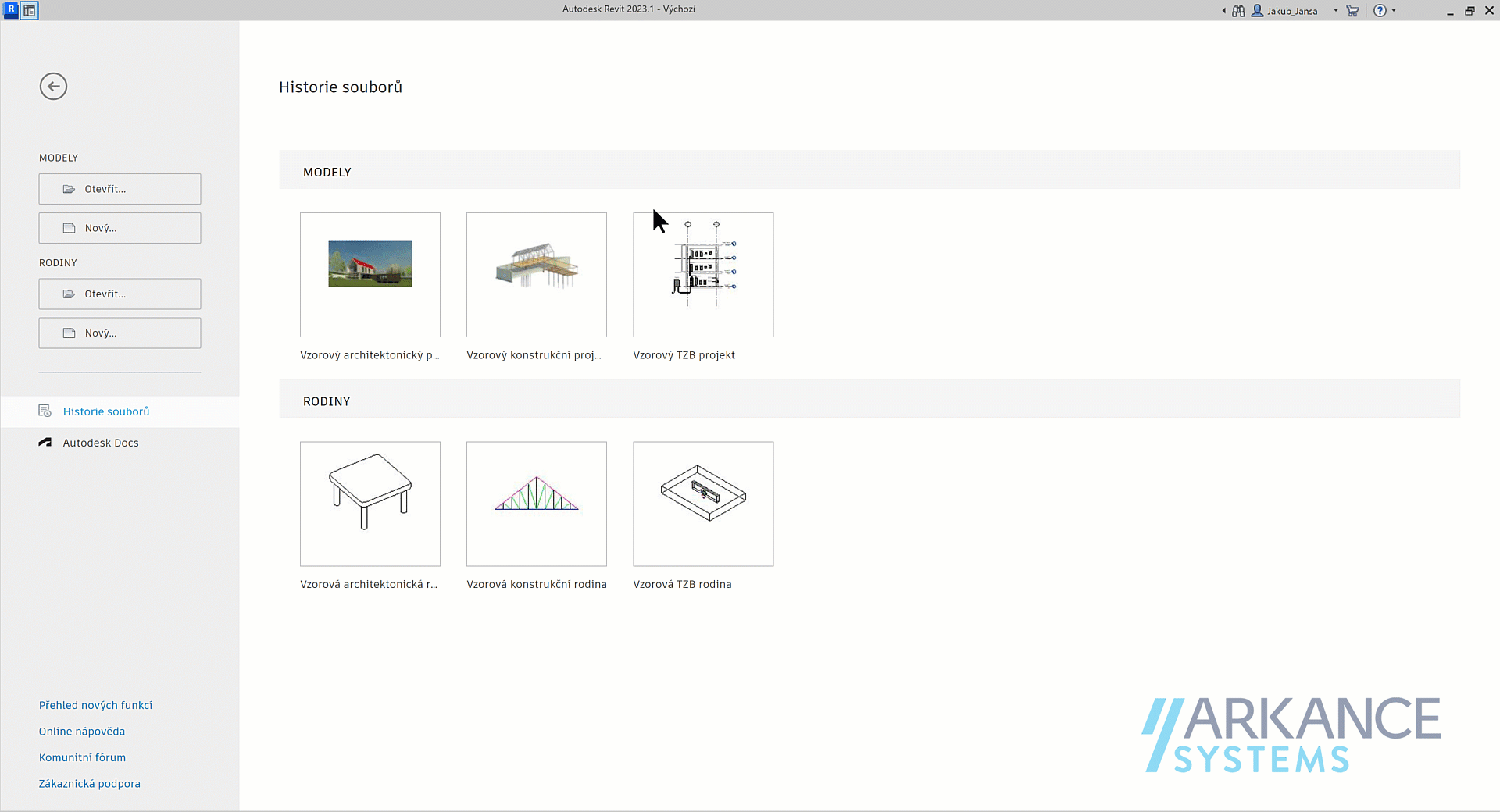The image size is (1500, 812).
Task: Click the user profile icon for Jakub_Jansa
Action: pyautogui.click(x=1257, y=11)
